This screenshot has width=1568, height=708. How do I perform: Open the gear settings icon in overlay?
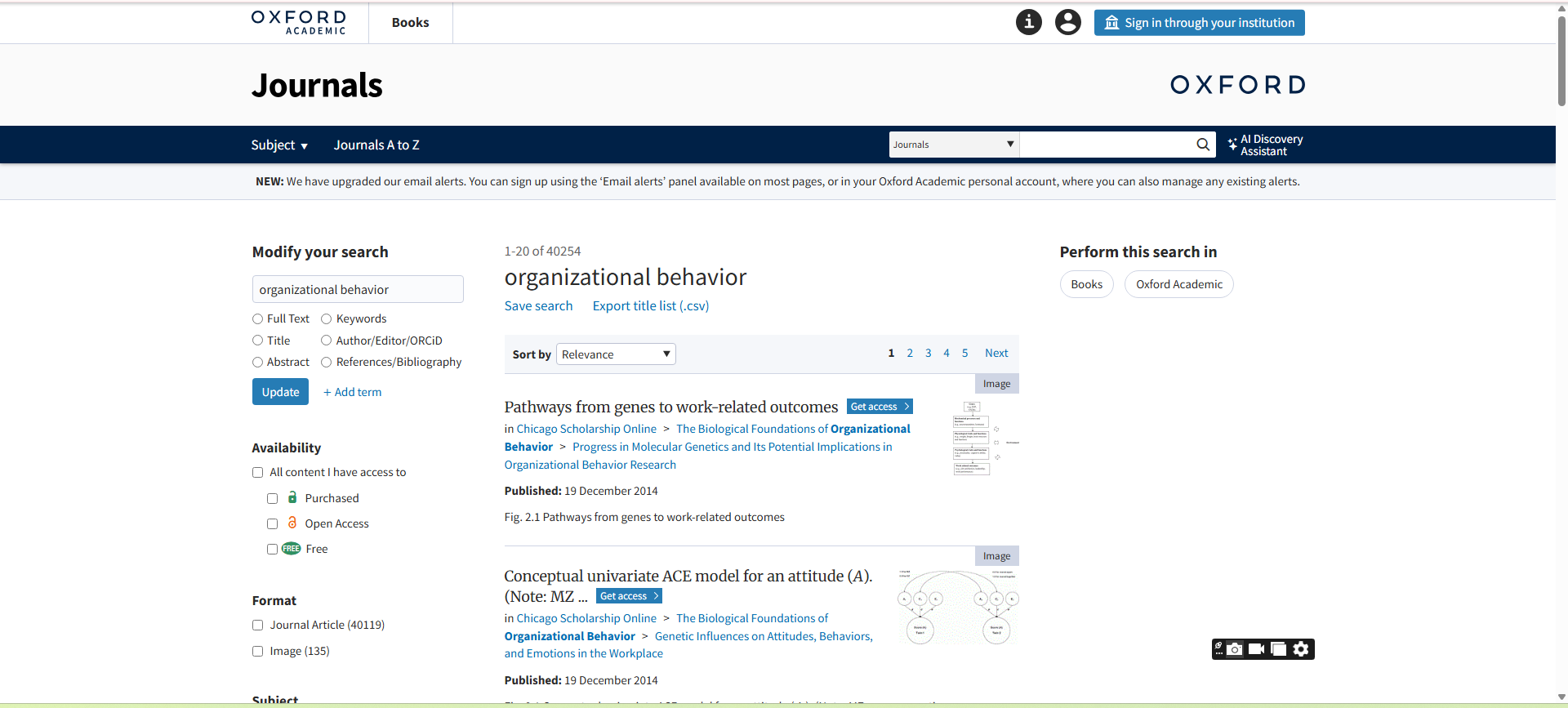[x=1301, y=649]
